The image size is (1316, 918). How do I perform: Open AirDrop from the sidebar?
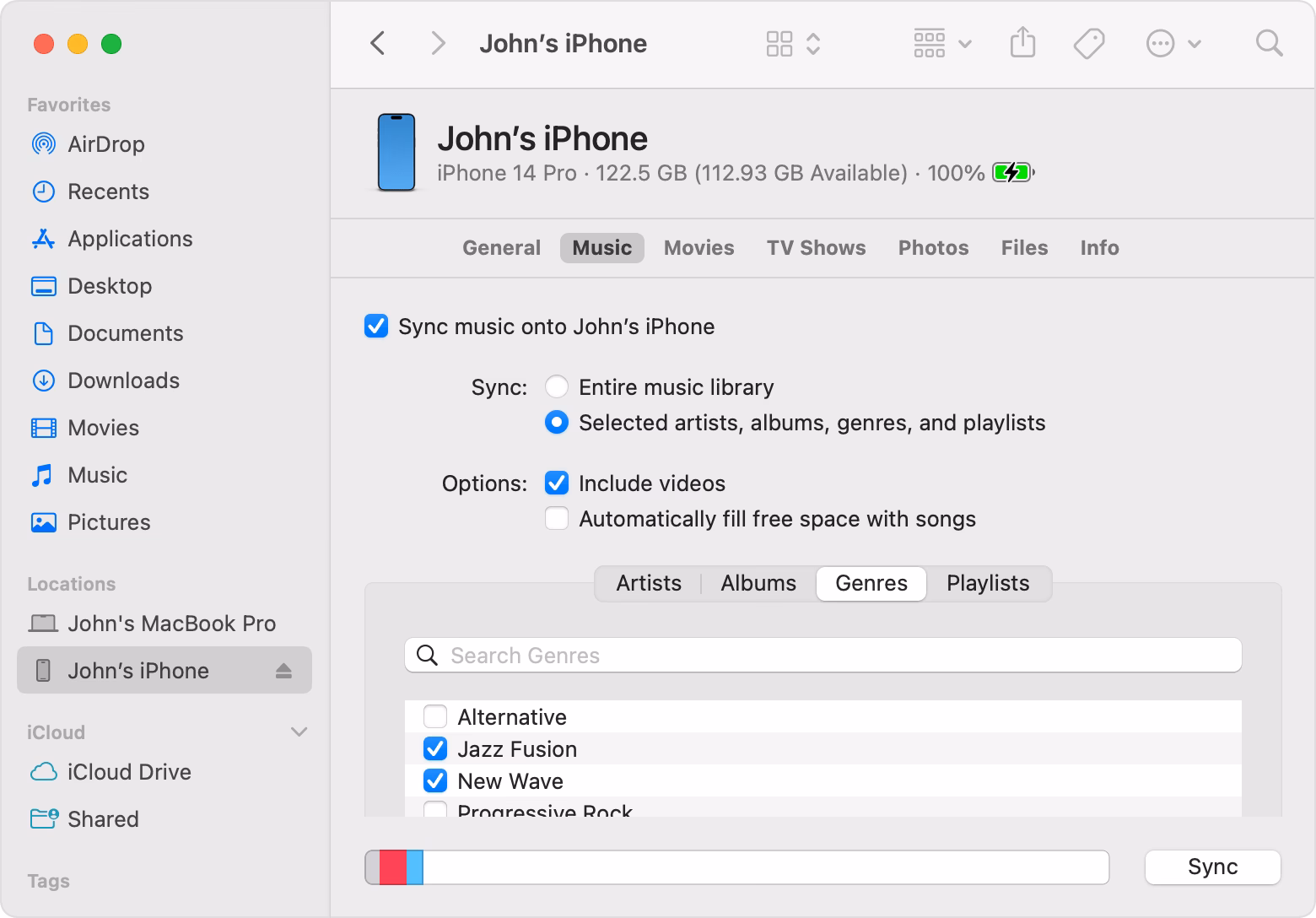[x=105, y=143]
